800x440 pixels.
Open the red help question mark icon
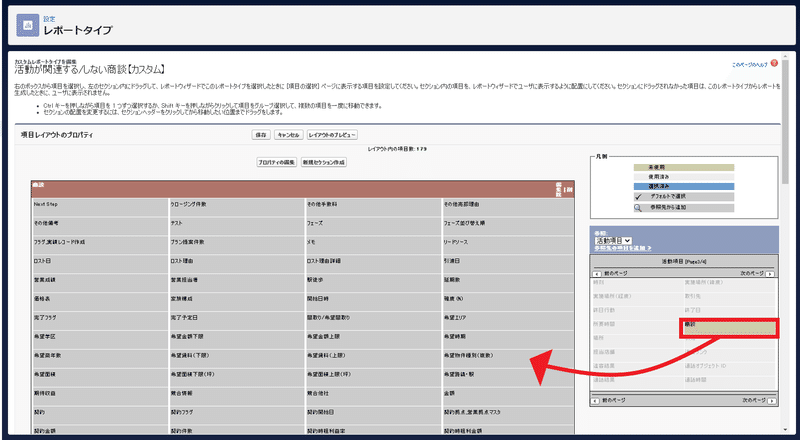[774, 63]
